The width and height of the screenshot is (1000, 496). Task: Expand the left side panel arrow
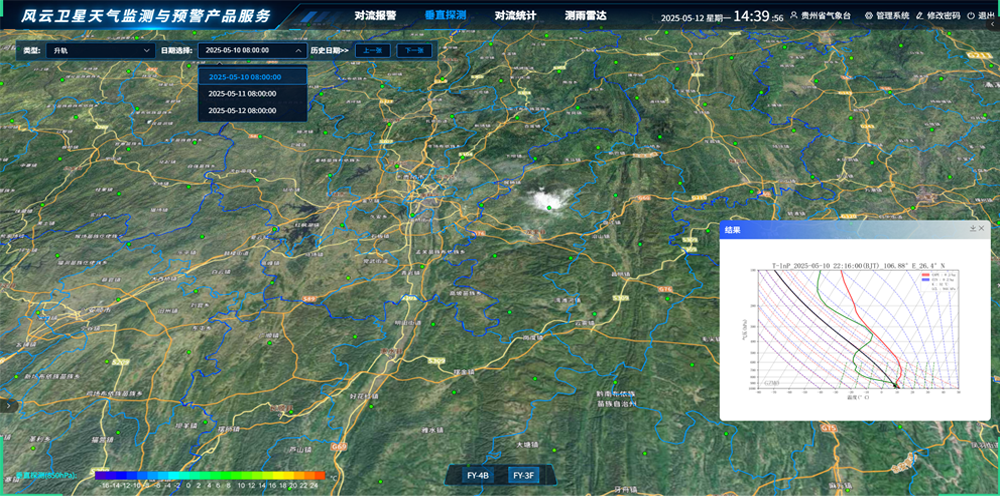point(7,405)
